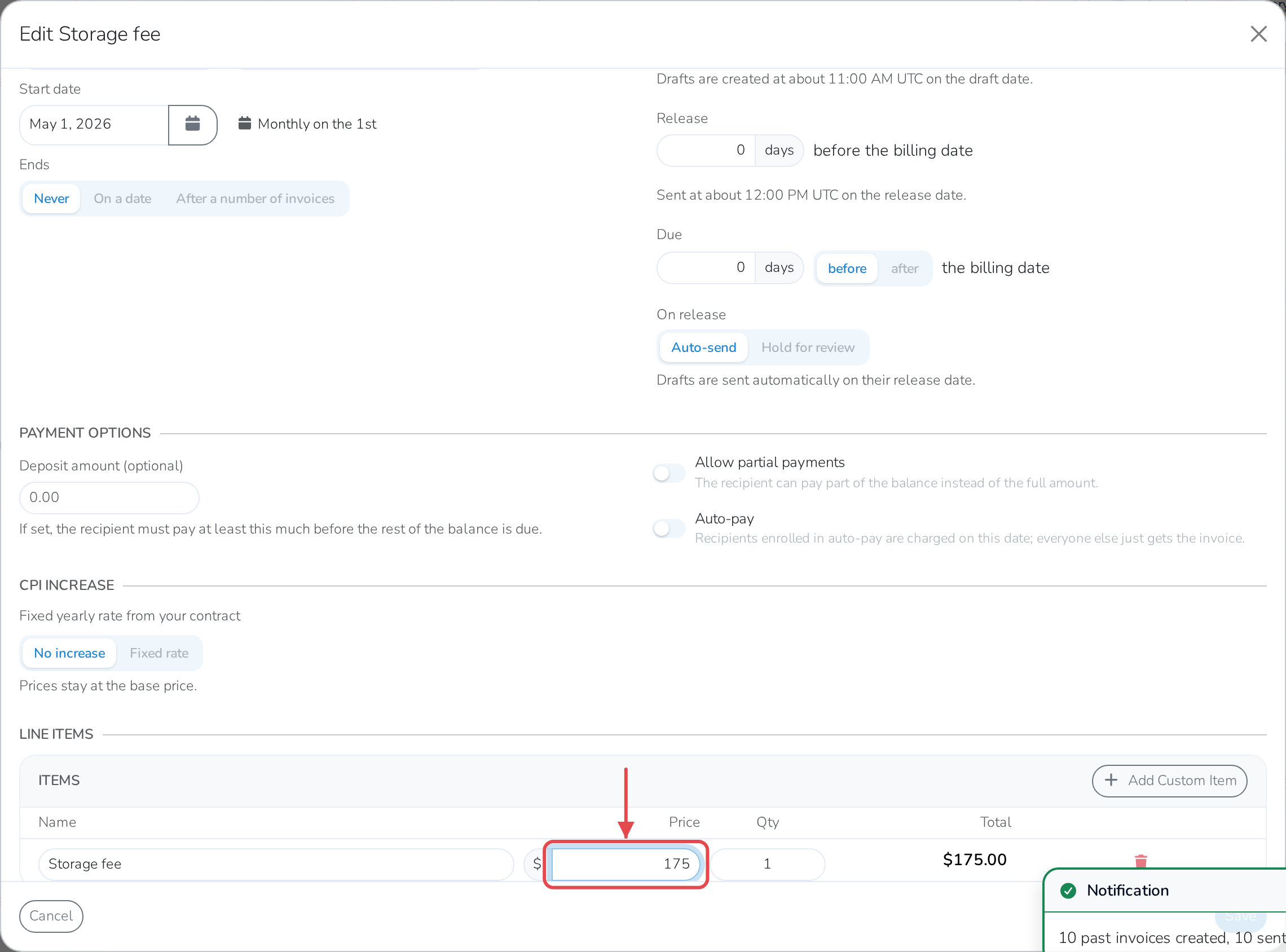1286x952 pixels.
Task: Set Due to after the billing date
Action: coord(904,268)
